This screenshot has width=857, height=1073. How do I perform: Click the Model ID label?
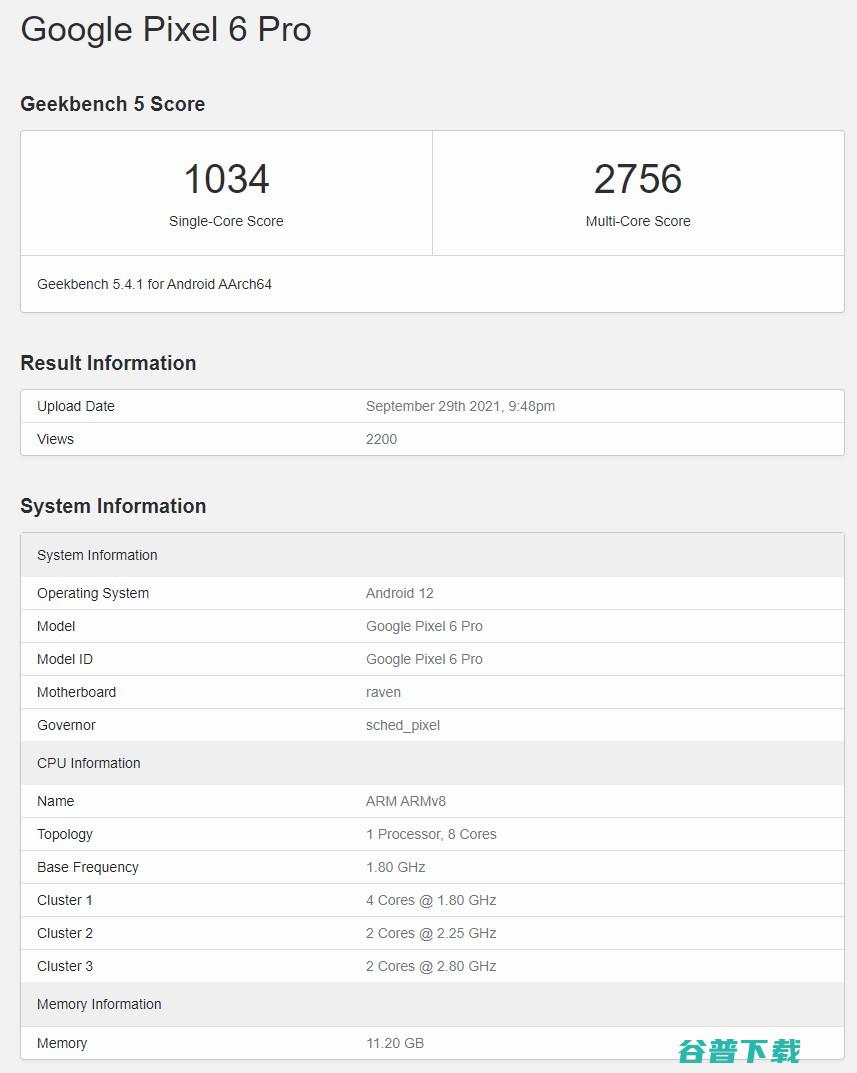pyautogui.click(x=65, y=659)
